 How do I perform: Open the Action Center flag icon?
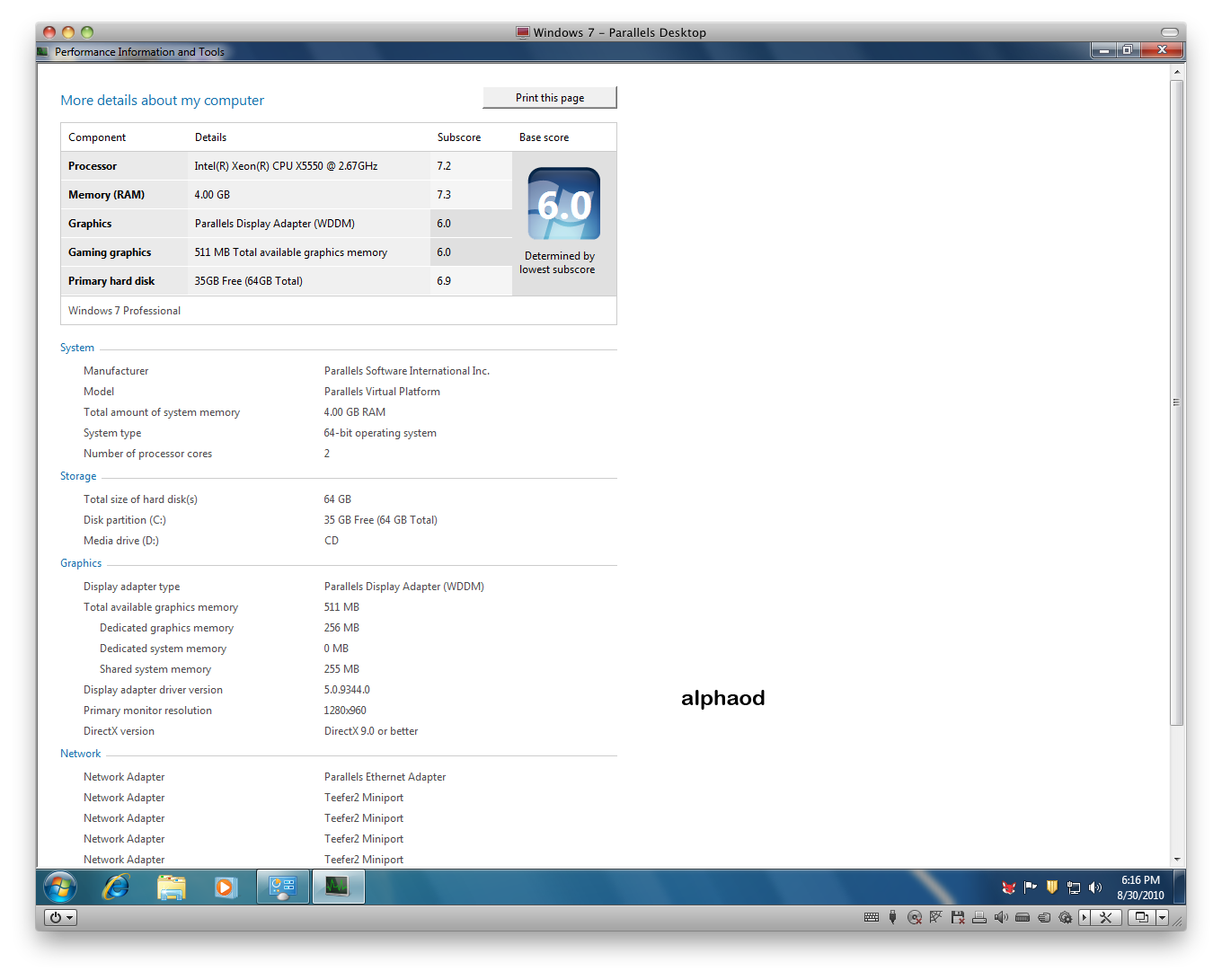[1030, 887]
